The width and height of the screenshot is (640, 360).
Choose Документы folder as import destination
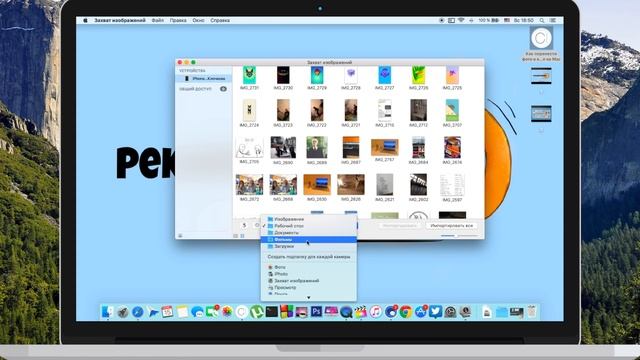coord(309,233)
